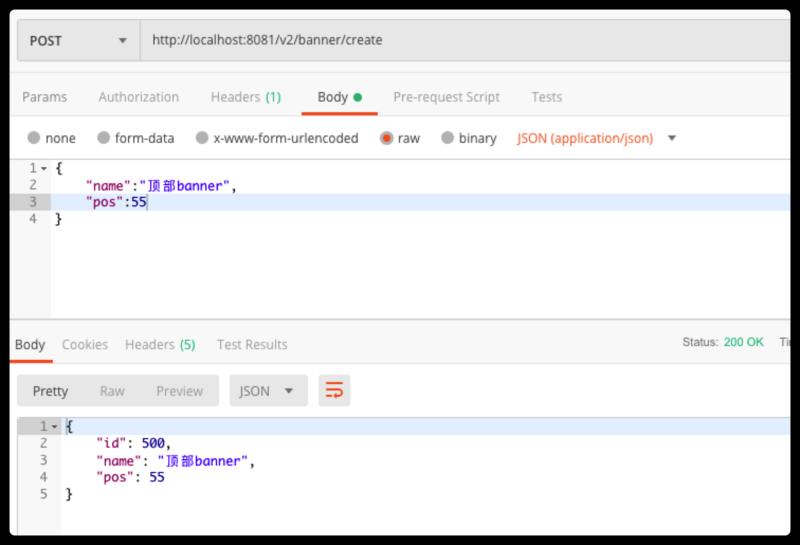Collapse the response JSON fold arrow on line 1
Screen dimensions: 800x545
click(55, 426)
